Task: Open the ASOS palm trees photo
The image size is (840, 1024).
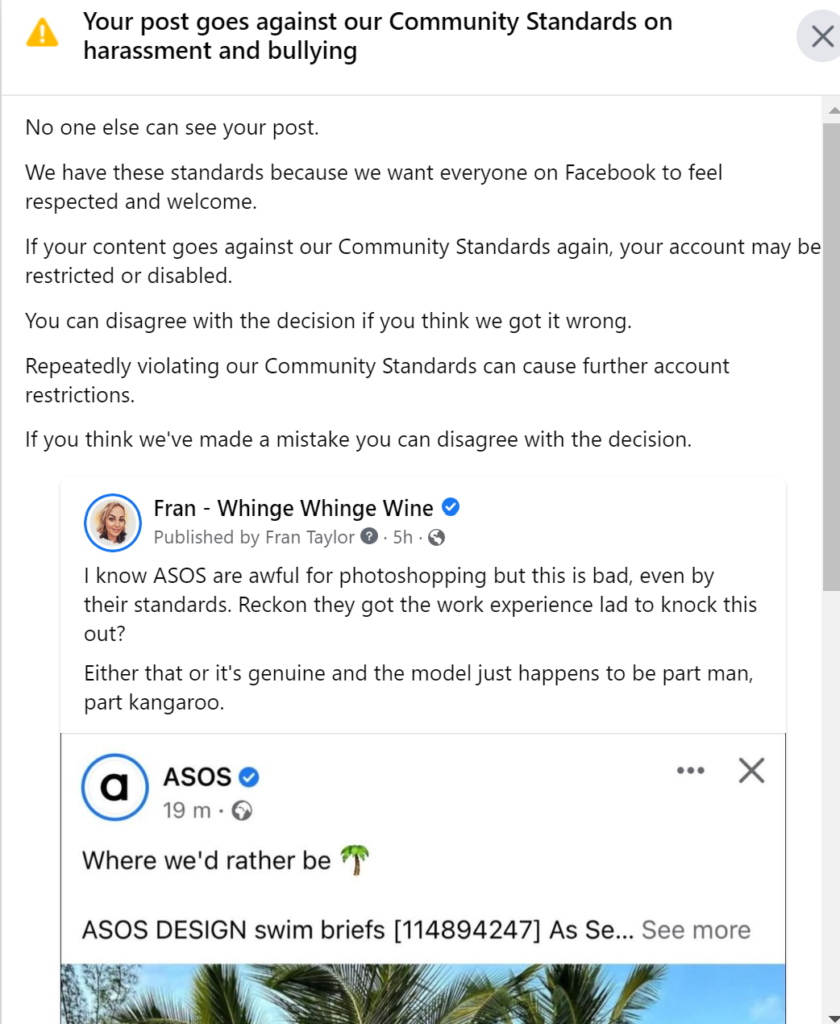Action: [x=423, y=994]
